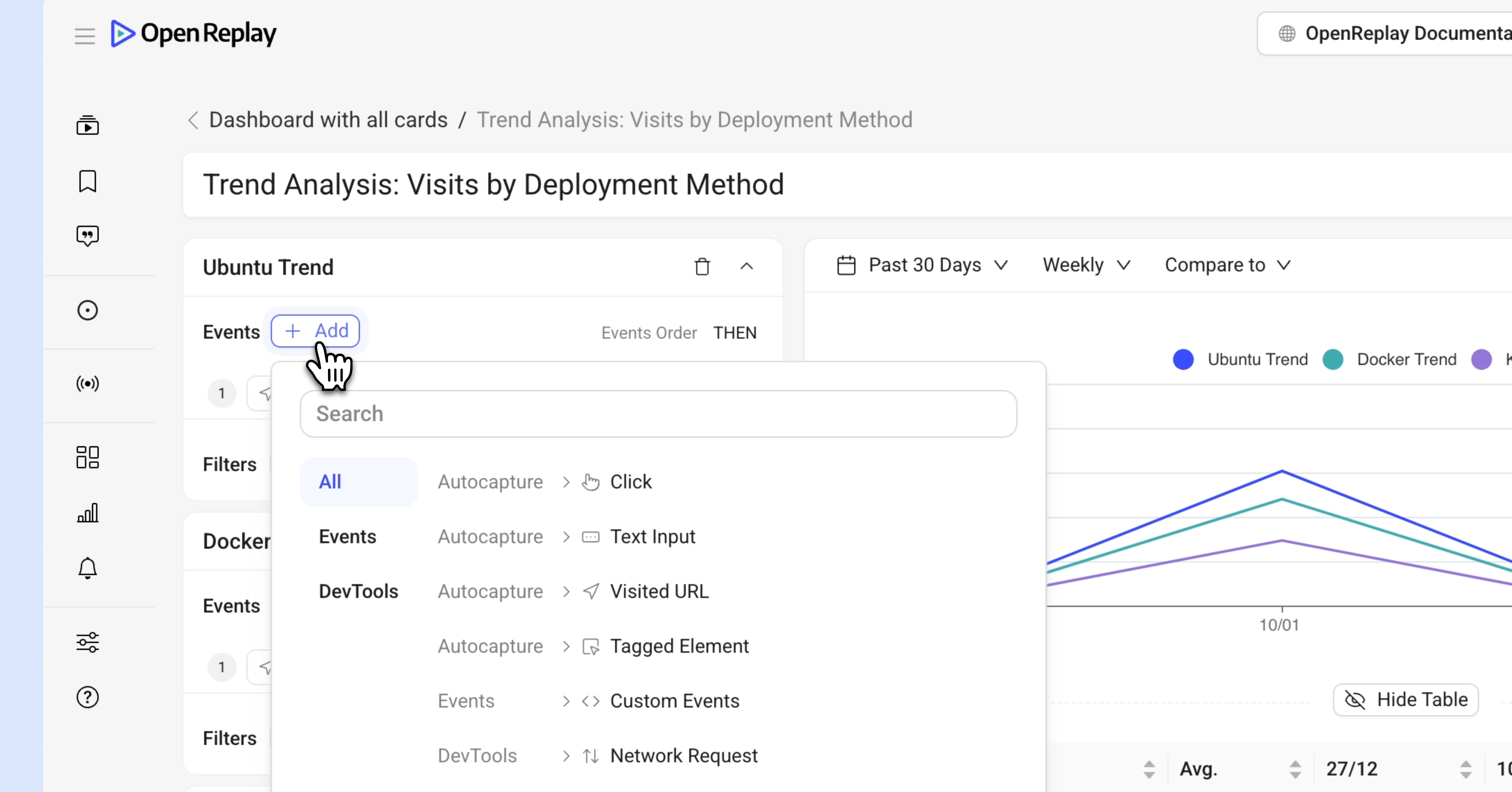Screen dimensions: 1512x792
Task: Click the blue Ubuntu Trend swatch
Action: [x=1183, y=359]
